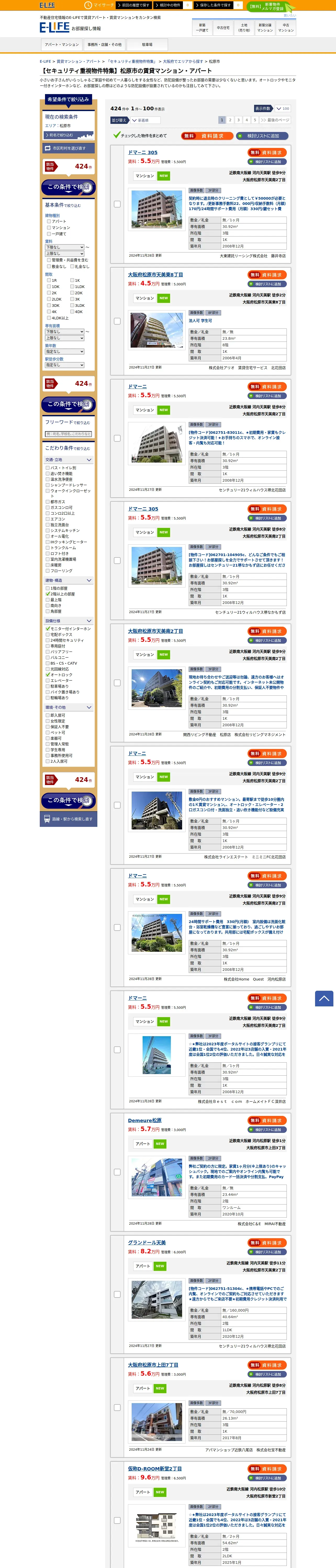
Task: Click 町名で絞り込む button
Action: [68, 135]
